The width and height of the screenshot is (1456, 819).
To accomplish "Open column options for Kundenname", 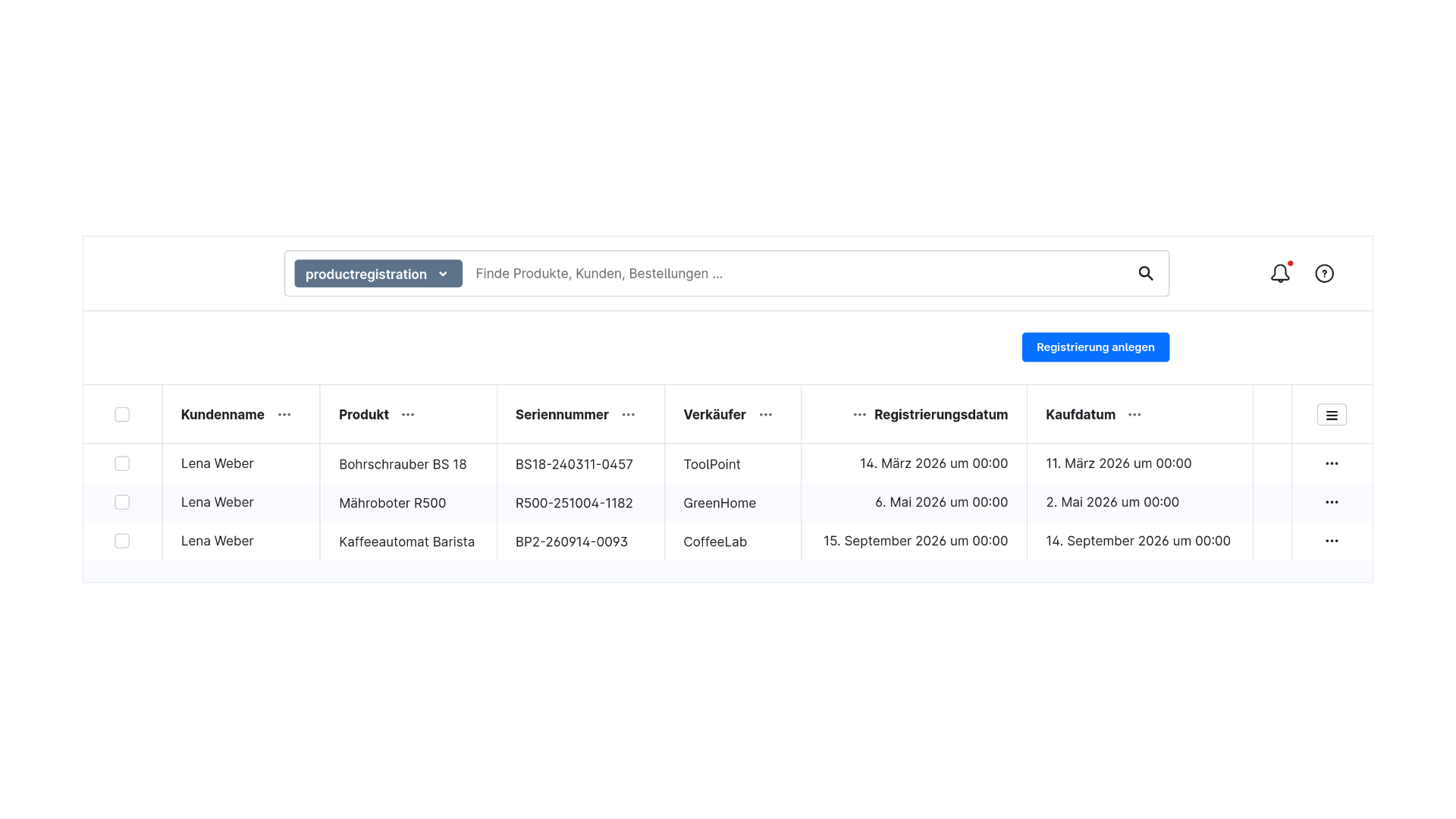I will (x=284, y=415).
